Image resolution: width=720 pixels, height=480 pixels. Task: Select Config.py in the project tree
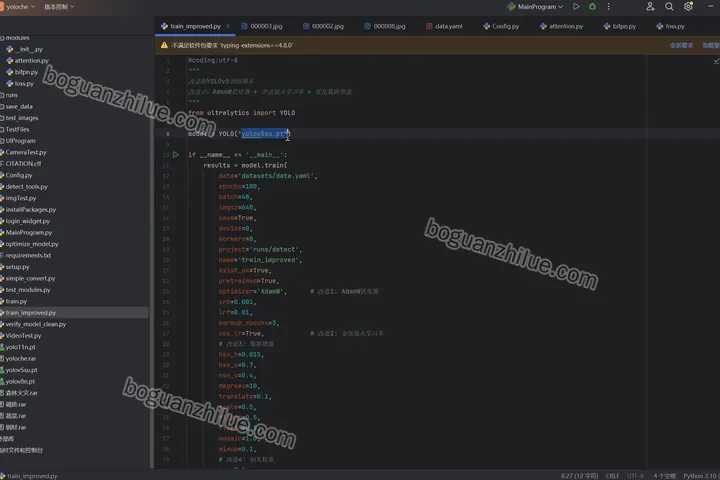(x=17, y=175)
